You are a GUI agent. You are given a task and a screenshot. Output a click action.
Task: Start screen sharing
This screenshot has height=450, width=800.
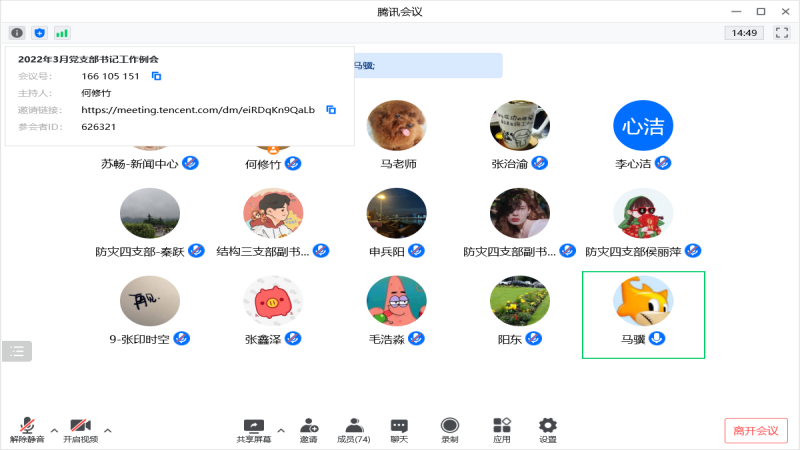254,430
